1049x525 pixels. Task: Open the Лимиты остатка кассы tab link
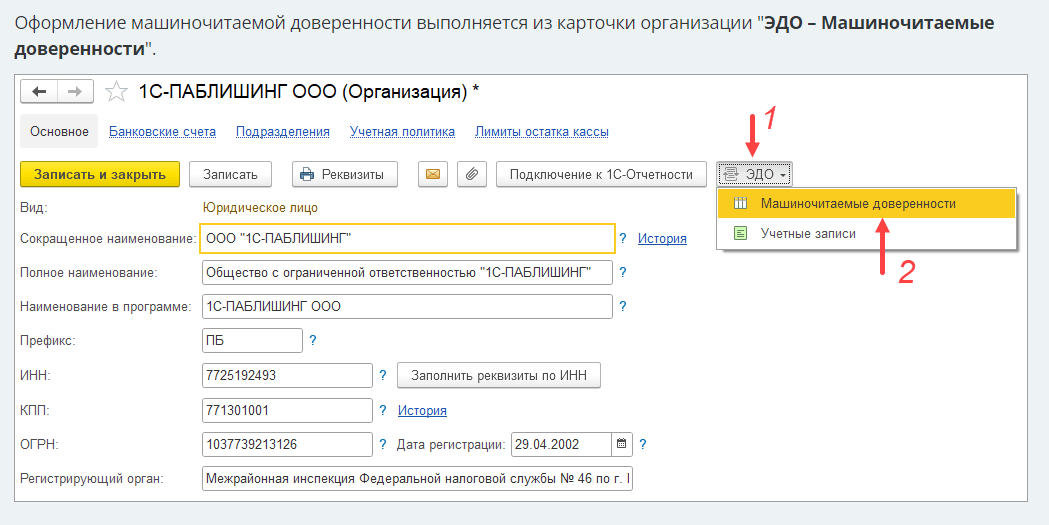point(542,132)
